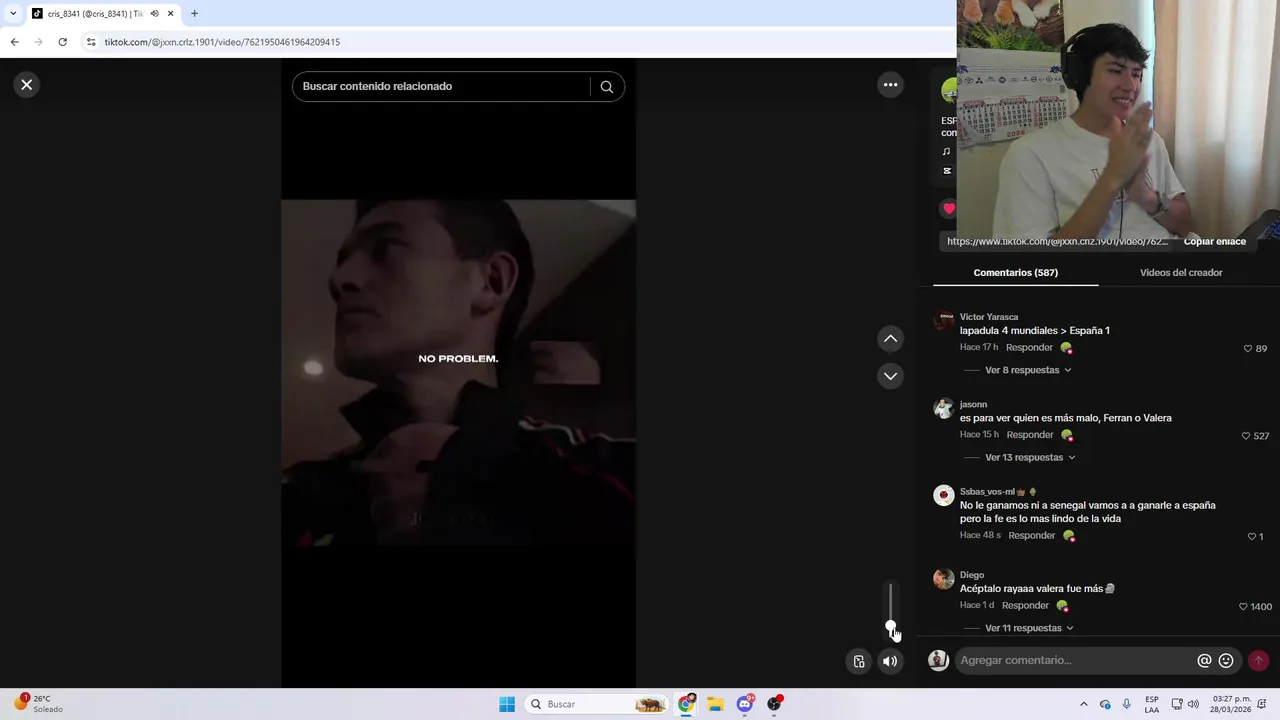Click sticker icon next to jasonn's Responder
Screen dimensions: 1280x720
1067,435
